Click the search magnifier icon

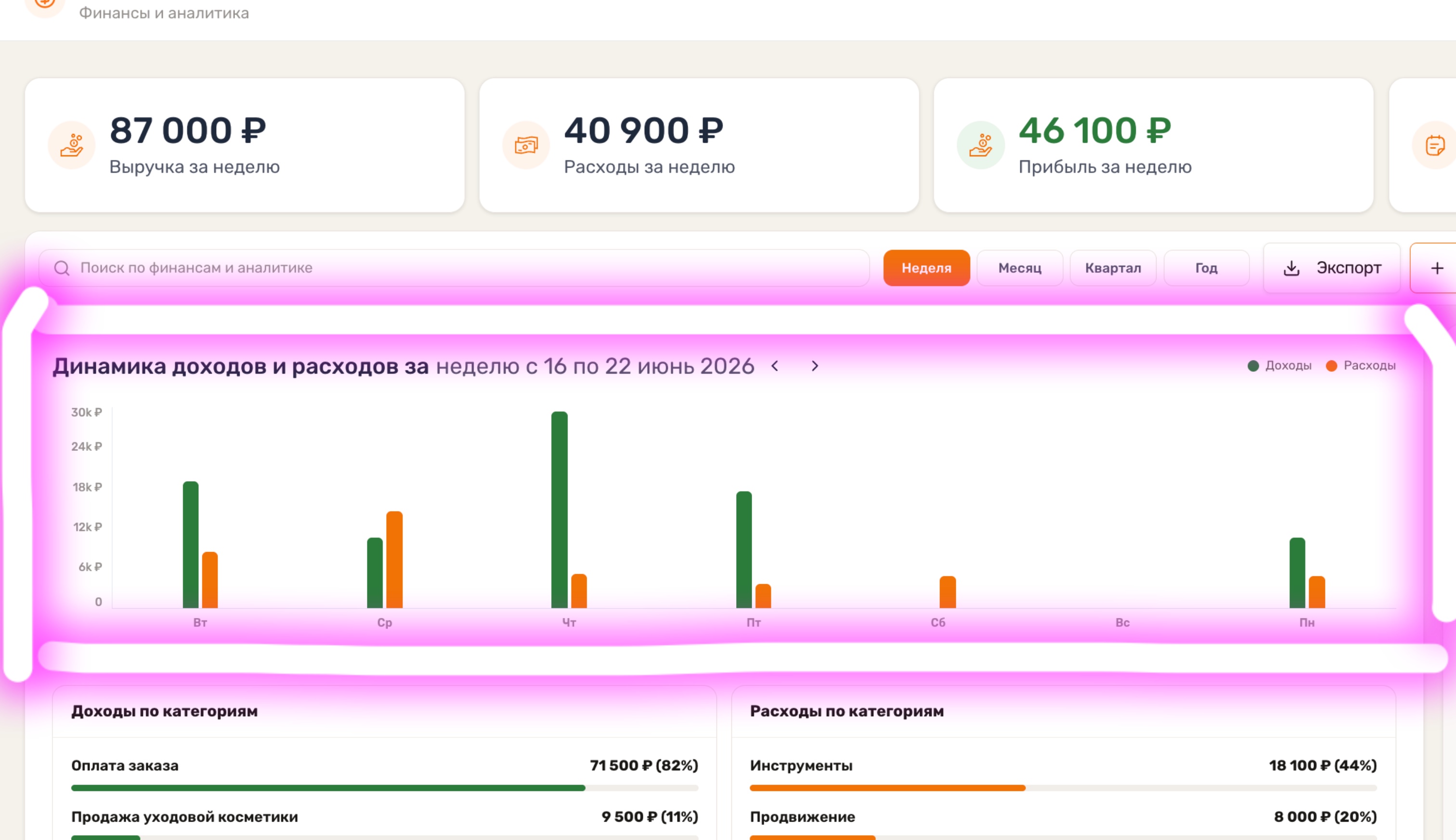coord(62,268)
